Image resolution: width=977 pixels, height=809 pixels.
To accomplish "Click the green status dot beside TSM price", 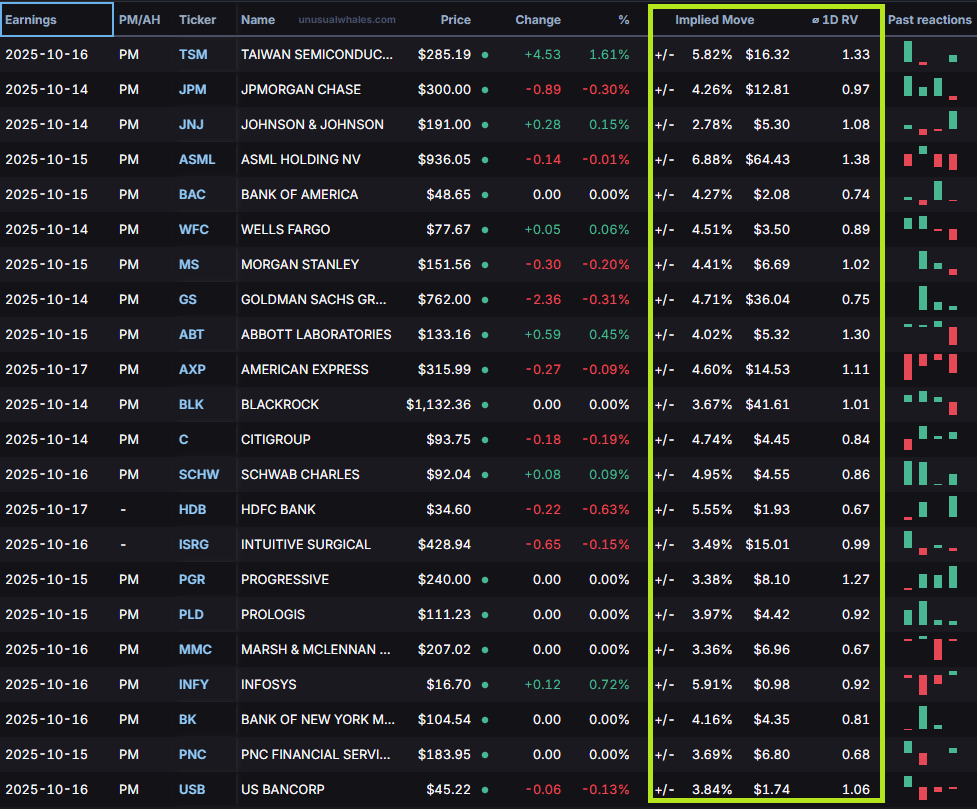I will click(x=485, y=55).
